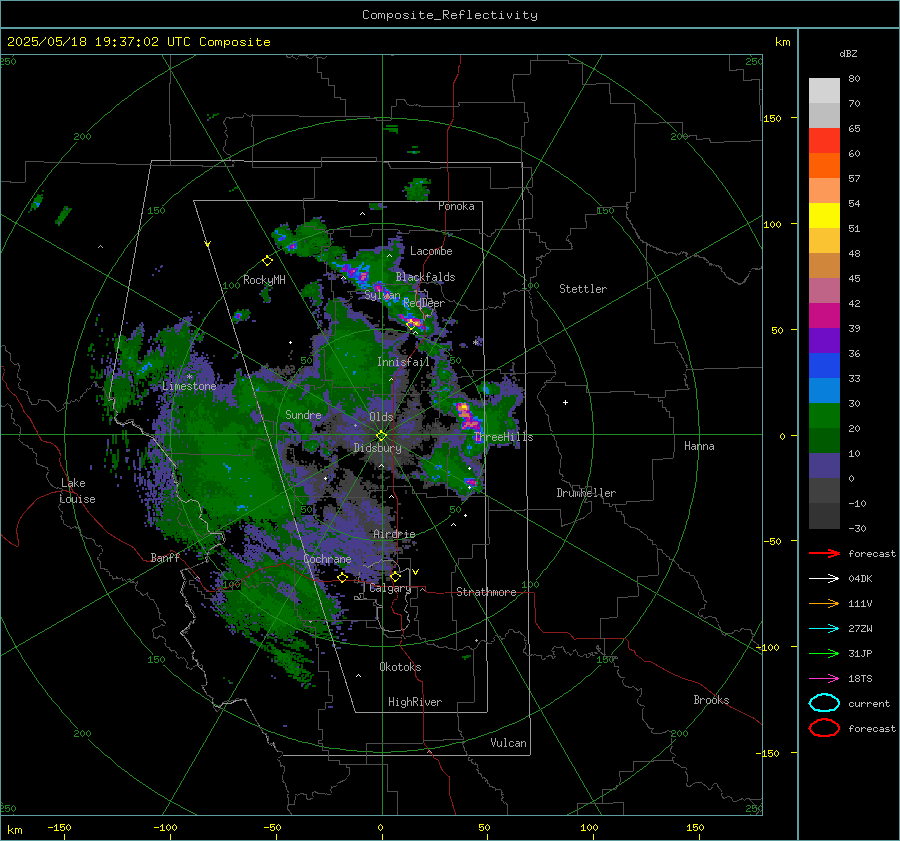Click the Airdrie city label

pos(394,534)
